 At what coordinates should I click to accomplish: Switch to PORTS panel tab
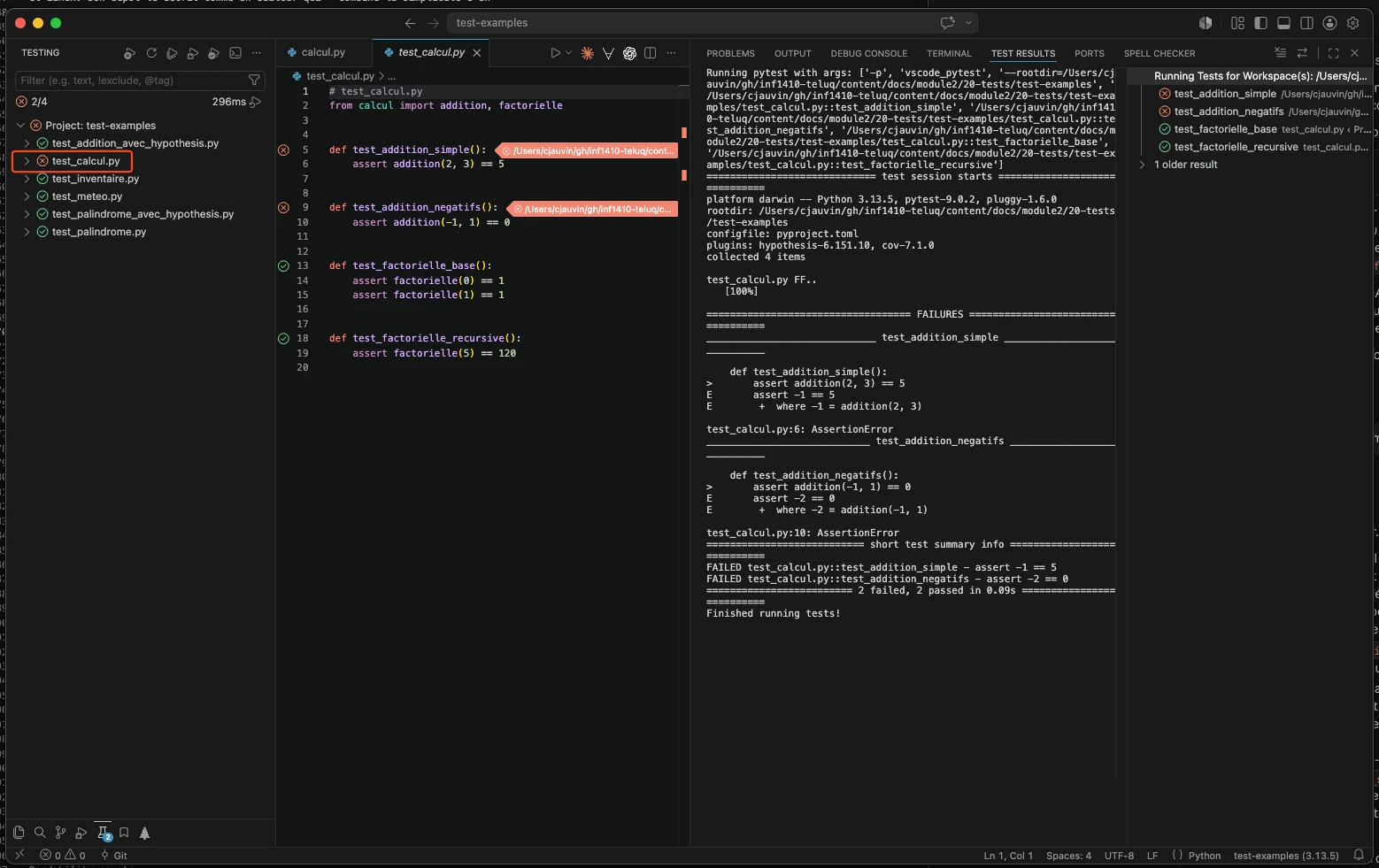coord(1089,53)
